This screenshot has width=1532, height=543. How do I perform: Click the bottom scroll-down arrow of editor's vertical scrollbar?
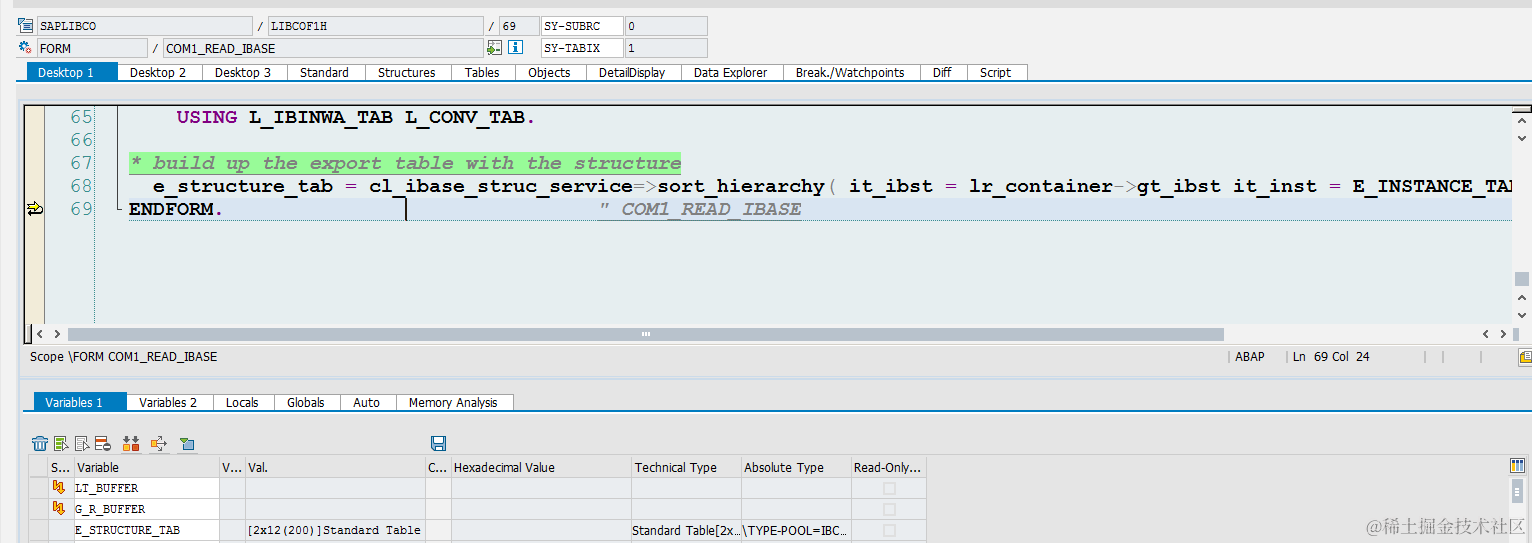point(1521,314)
